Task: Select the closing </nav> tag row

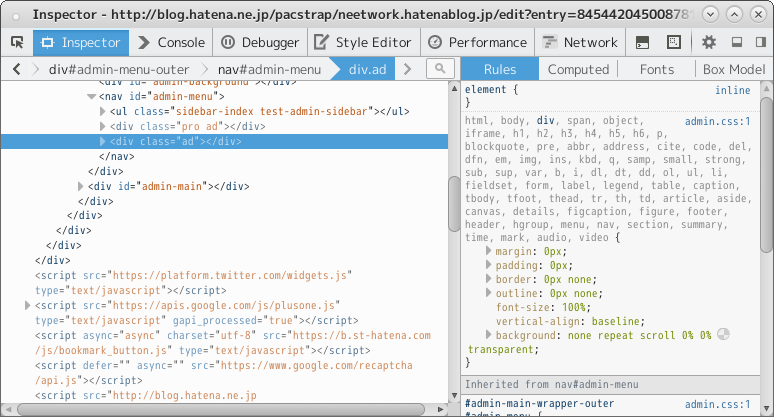Action: click(x=116, y=156)
